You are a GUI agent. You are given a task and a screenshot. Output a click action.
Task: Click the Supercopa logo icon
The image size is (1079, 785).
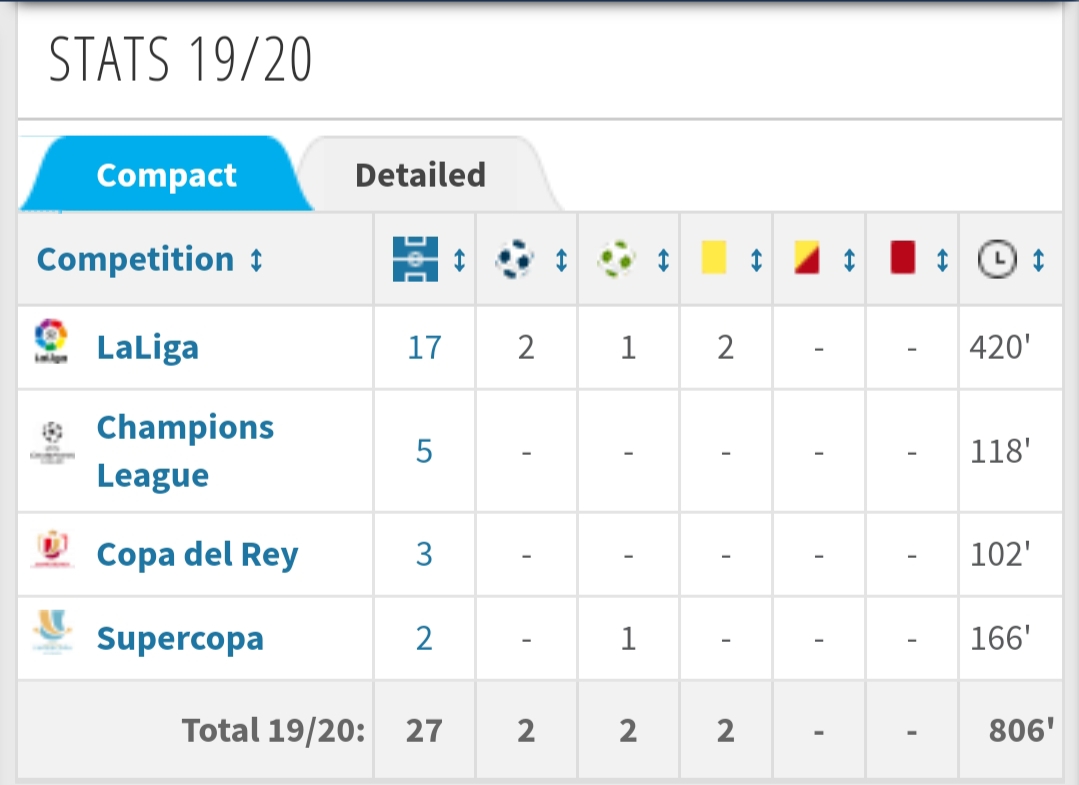click(51, 632)
